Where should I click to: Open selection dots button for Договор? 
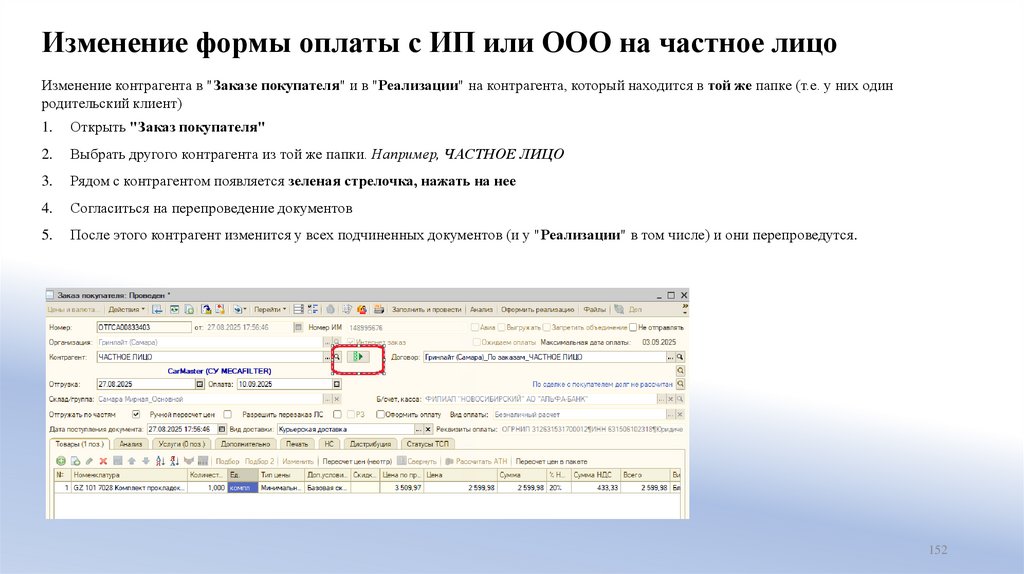pos(669,357)
